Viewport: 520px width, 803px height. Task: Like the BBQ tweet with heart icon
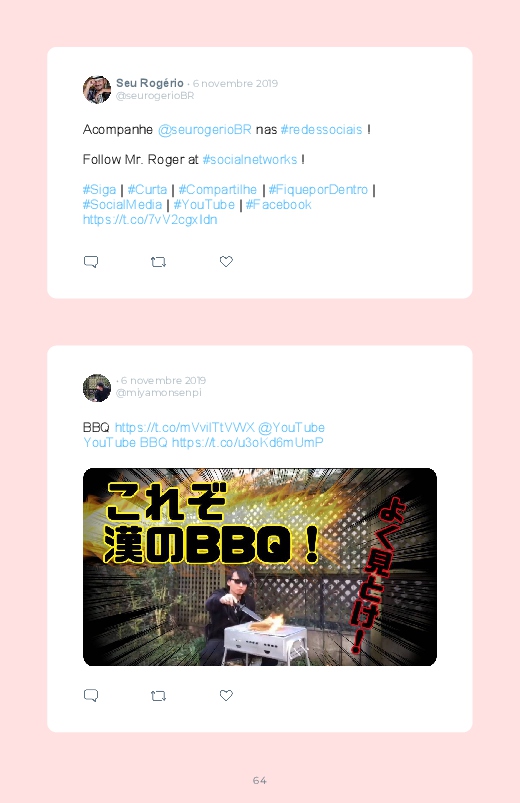point(226,695)
